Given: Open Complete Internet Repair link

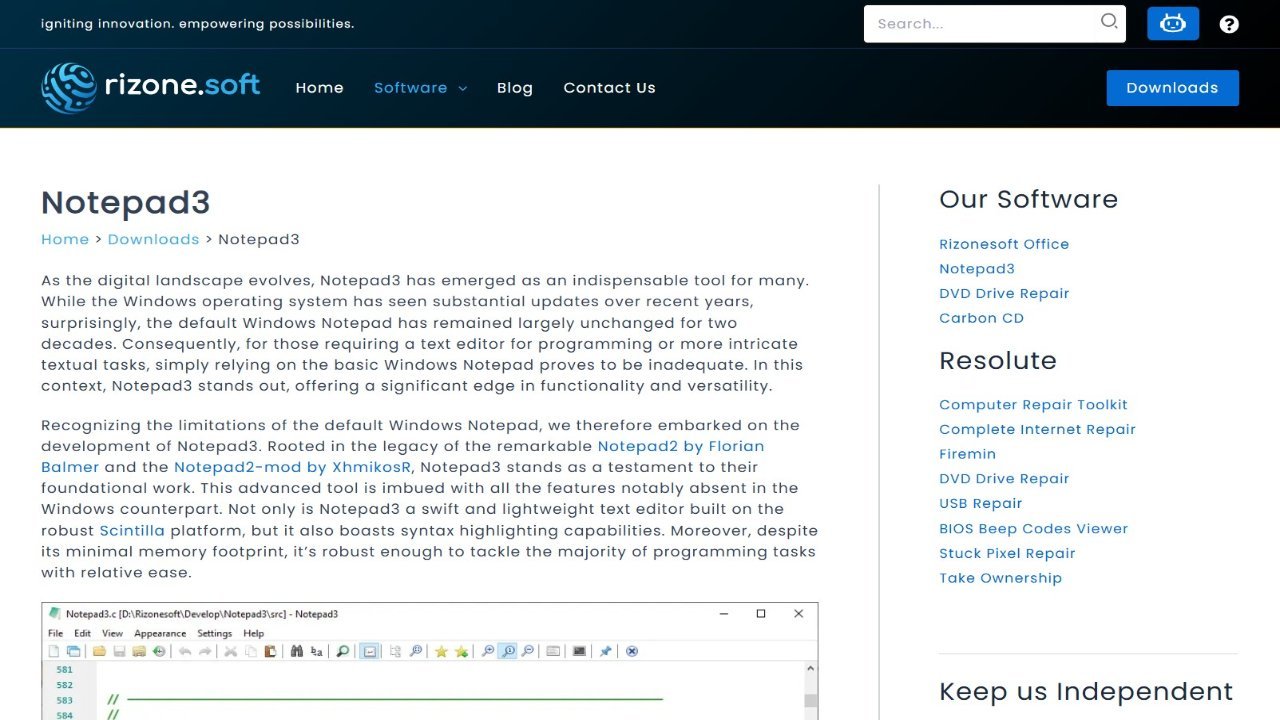Looking at the screenshot, I should tap(1037, 430).
